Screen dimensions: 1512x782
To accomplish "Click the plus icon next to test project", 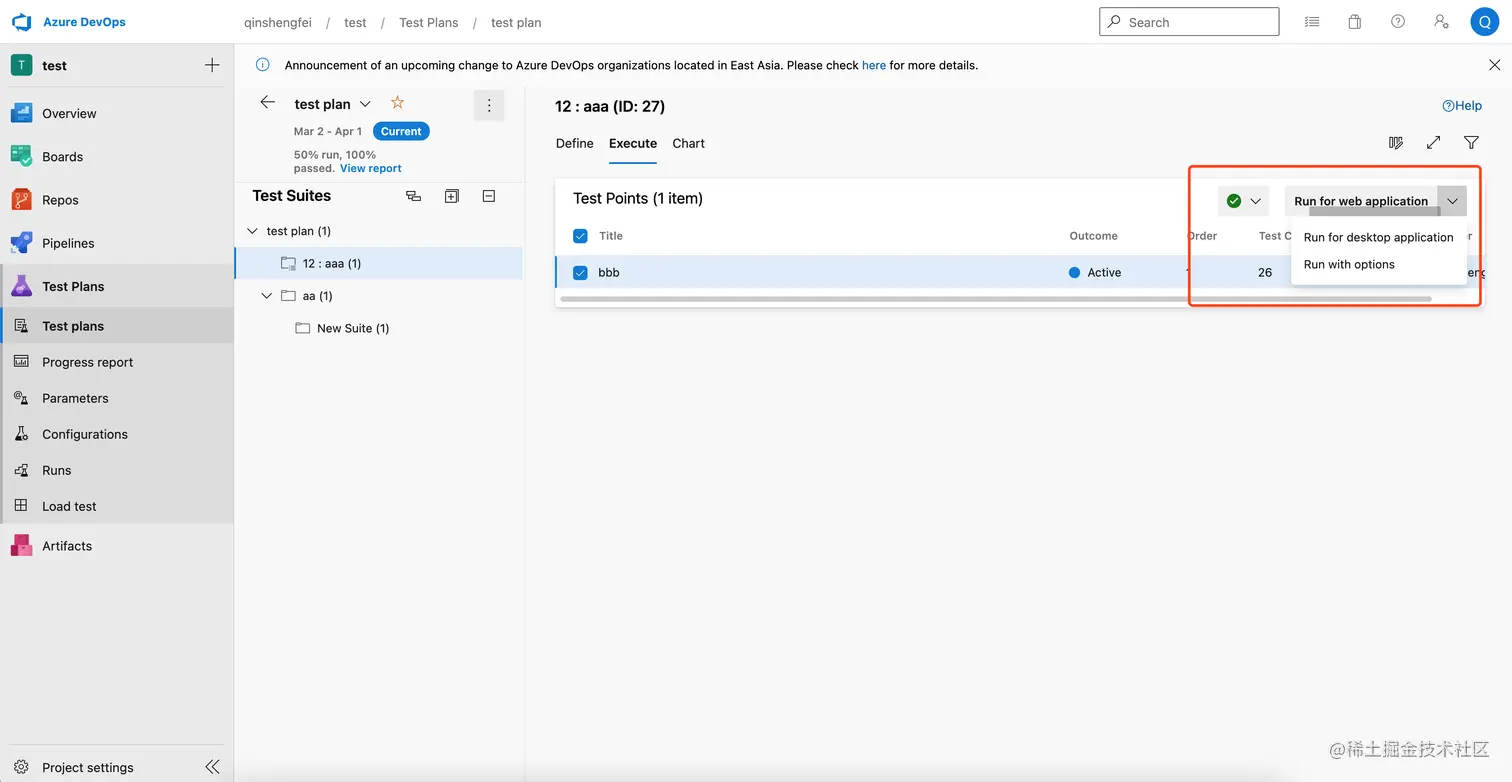I will [x=212, y=65].
